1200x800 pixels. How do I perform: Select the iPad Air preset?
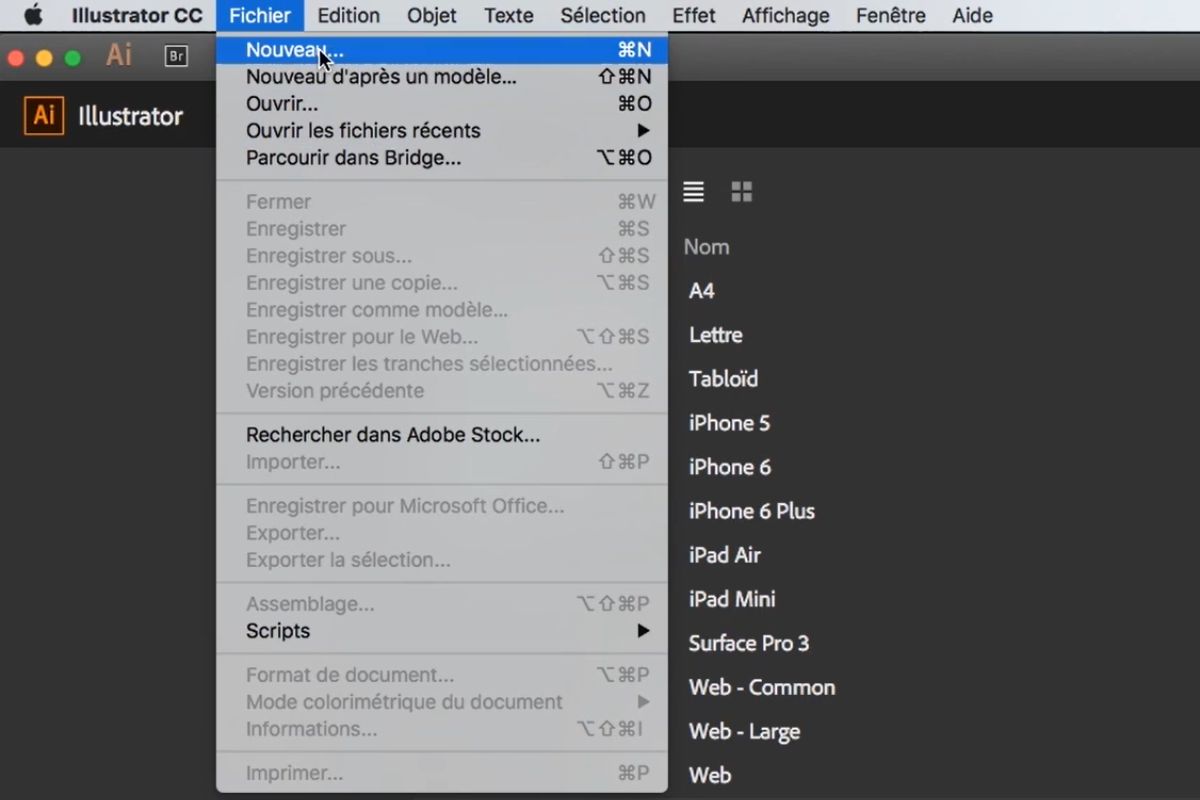point(725,555)
